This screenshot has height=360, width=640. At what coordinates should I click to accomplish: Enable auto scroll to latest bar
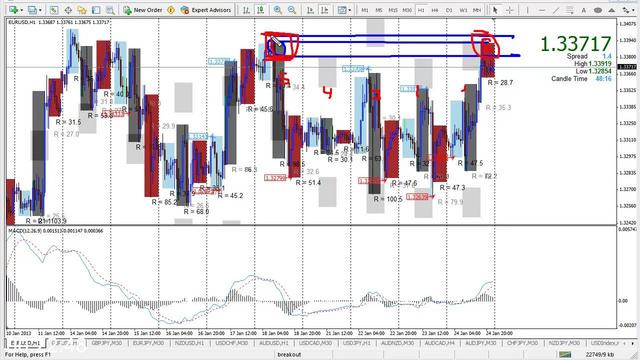310,10
